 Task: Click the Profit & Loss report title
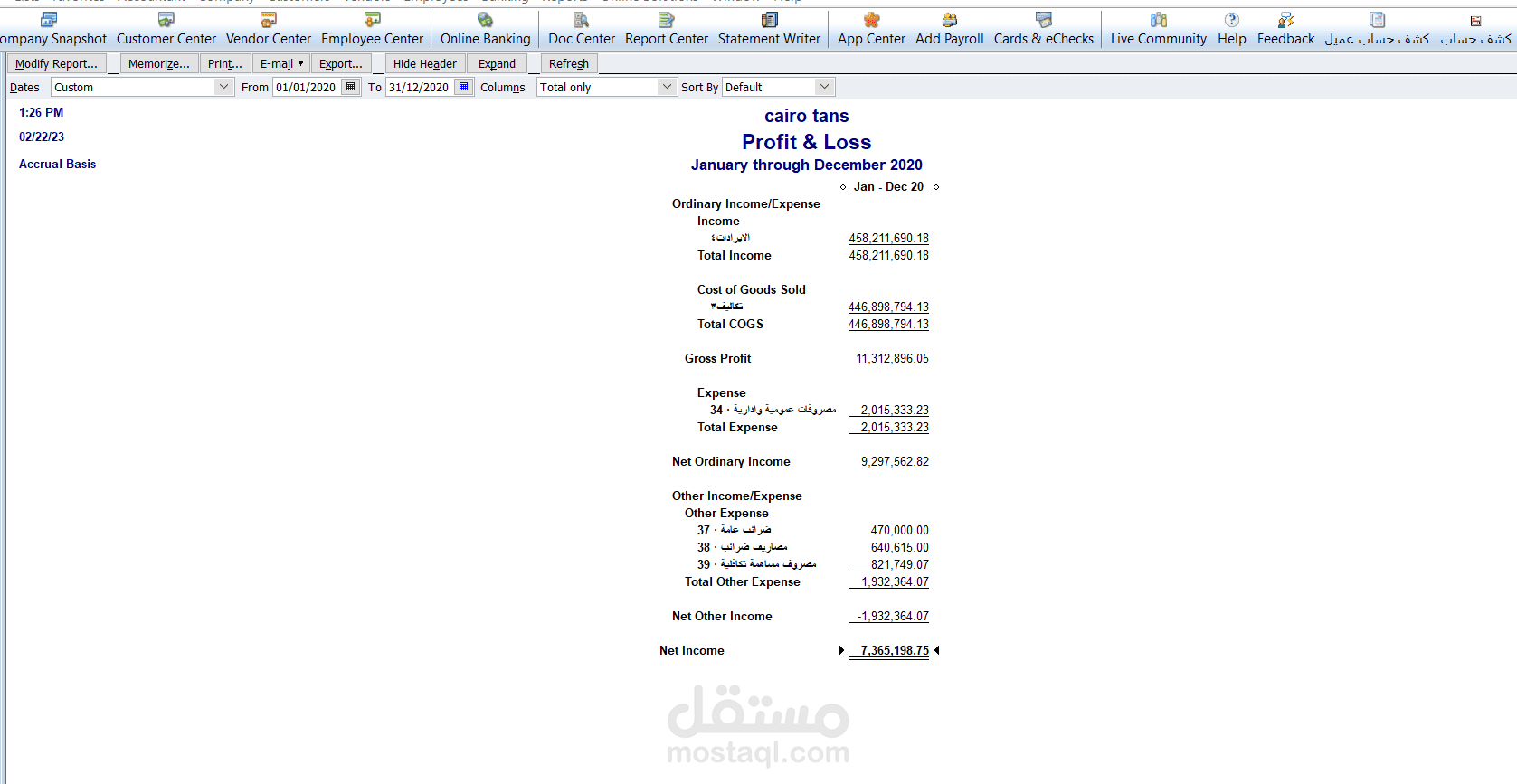(807, 142)
